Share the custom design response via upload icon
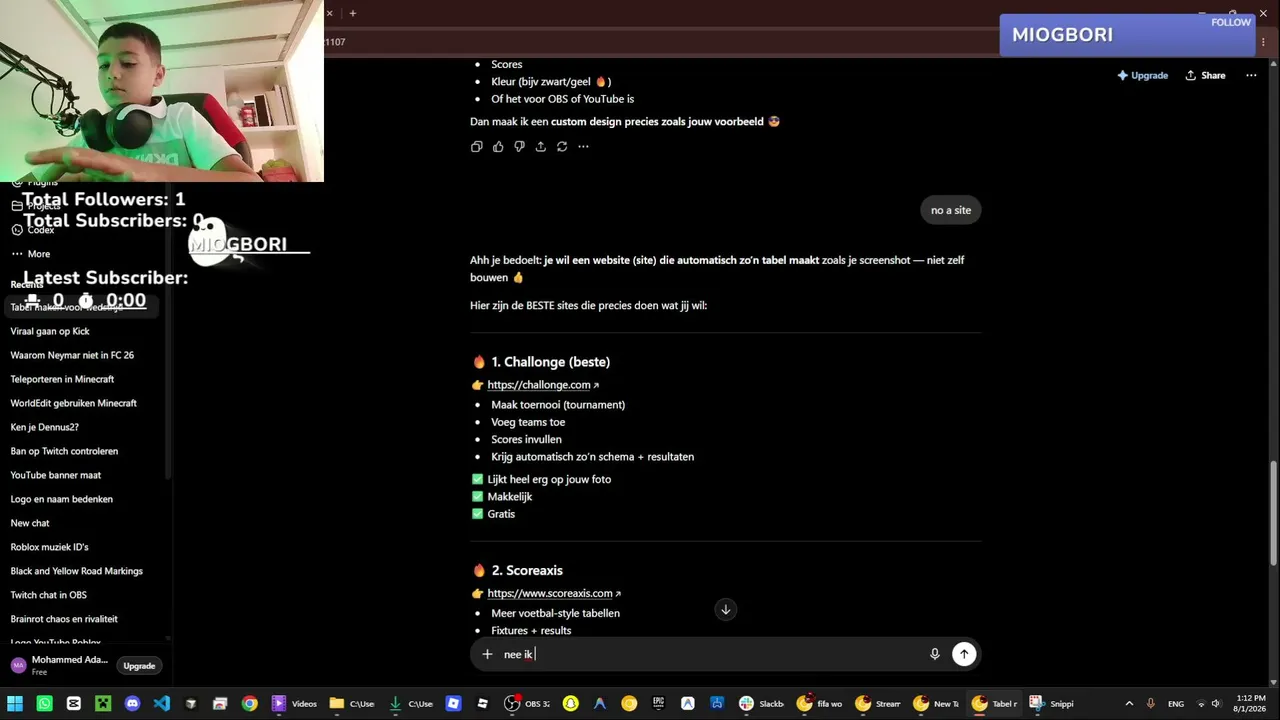This screenshot has width=1280, height=720. (x=541, y=147)
